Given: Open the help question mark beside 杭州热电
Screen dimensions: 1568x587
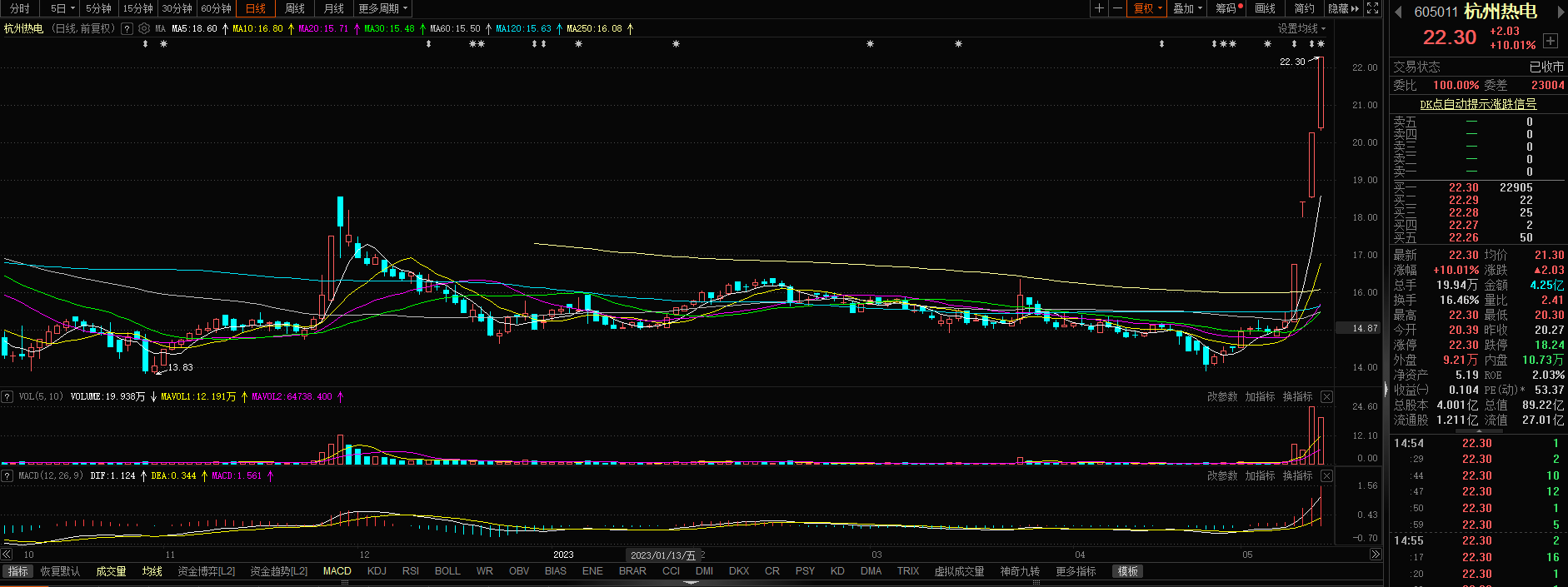Looking at the screenshot, I should coord(127,28).
